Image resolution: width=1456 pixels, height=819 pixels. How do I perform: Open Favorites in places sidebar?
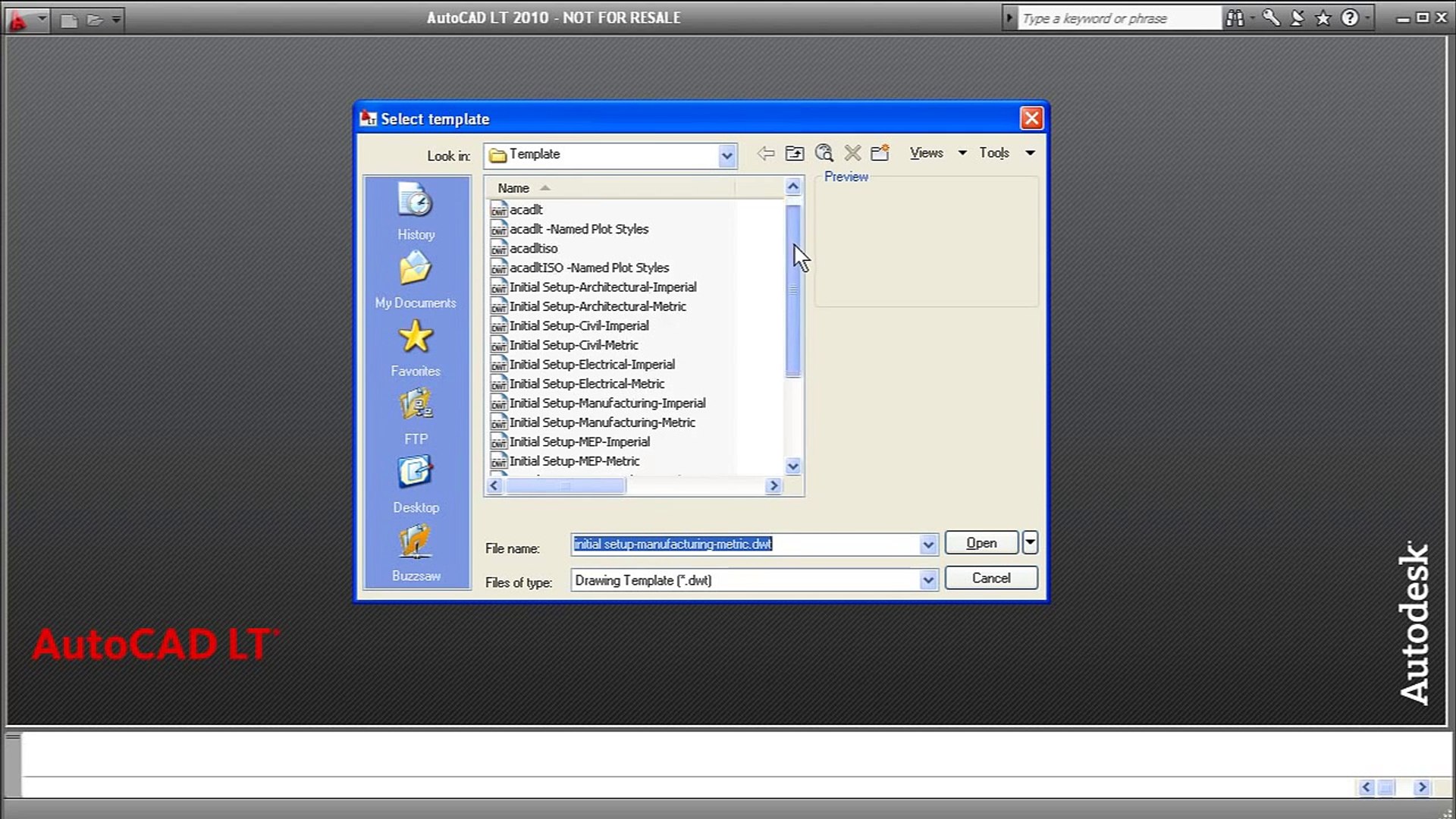[416, 349]
